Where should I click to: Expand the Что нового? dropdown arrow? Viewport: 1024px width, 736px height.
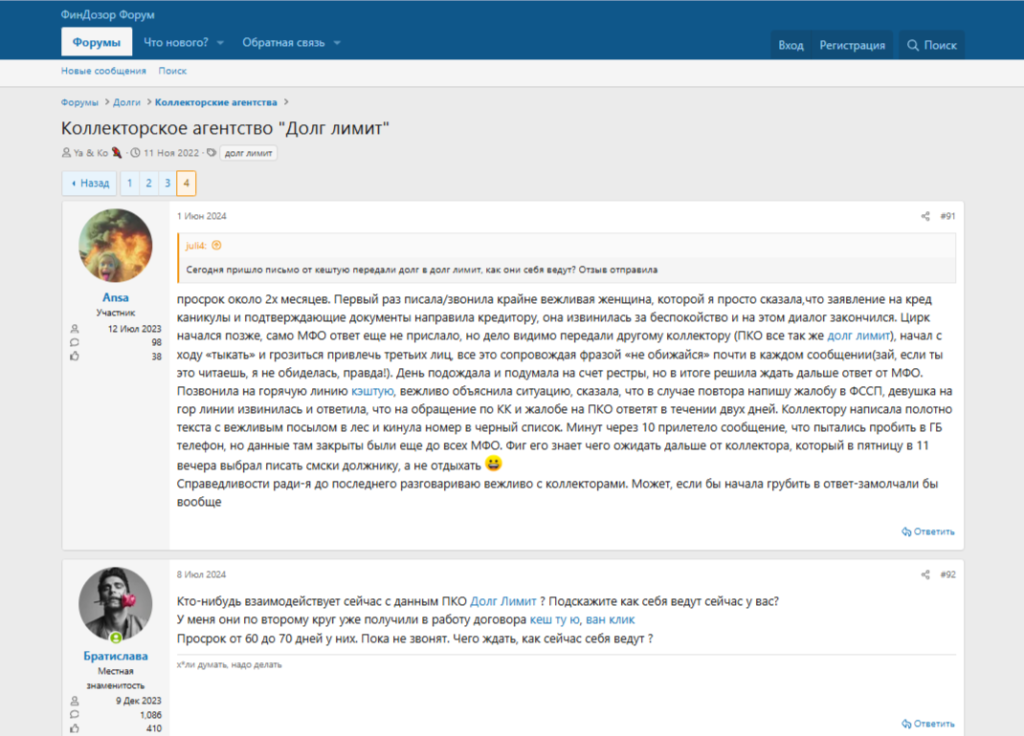click(220, 43)
